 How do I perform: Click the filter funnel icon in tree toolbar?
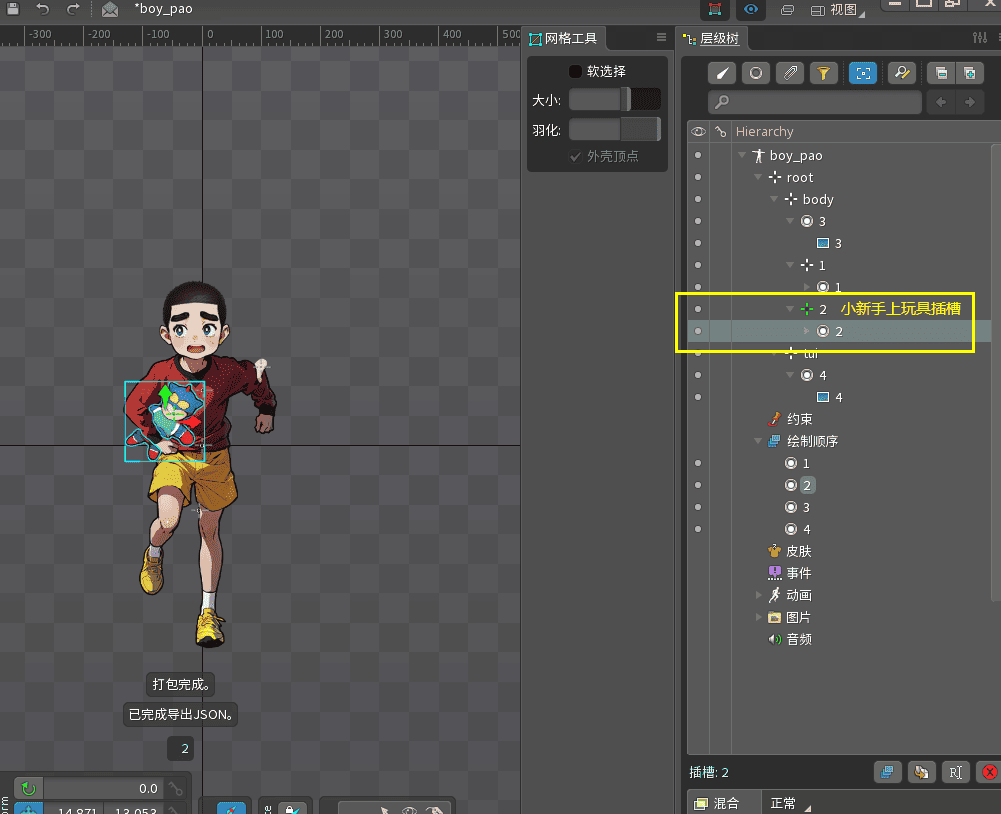[x=823, y=73]
